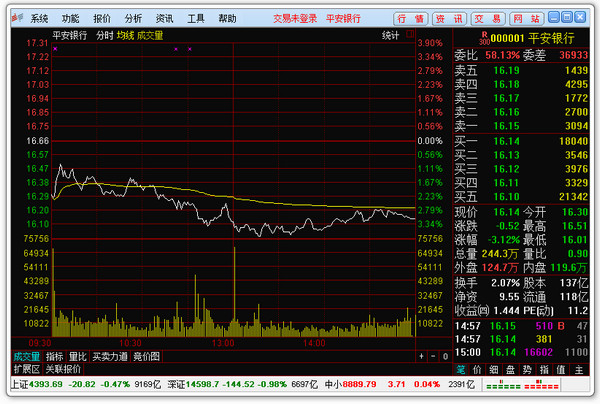Select the 主 tab in quote panel
Image resolution: width=600 pixels, height=404 pixels.
(579, 370)
